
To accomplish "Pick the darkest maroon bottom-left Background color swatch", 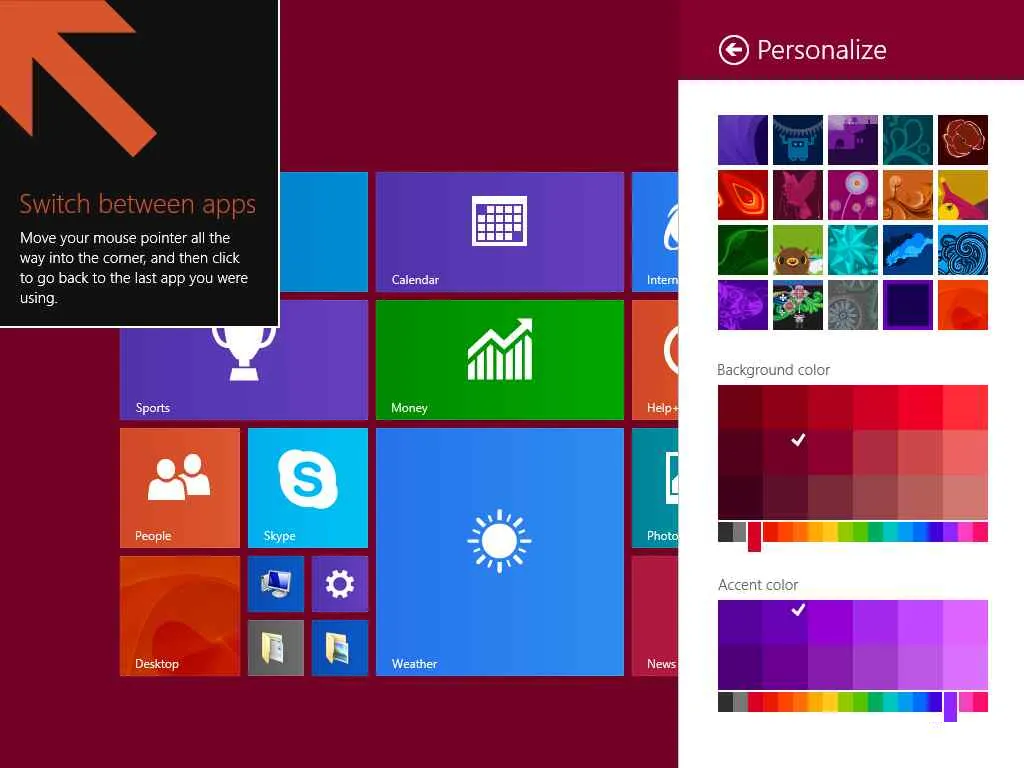I will (740, 497).
